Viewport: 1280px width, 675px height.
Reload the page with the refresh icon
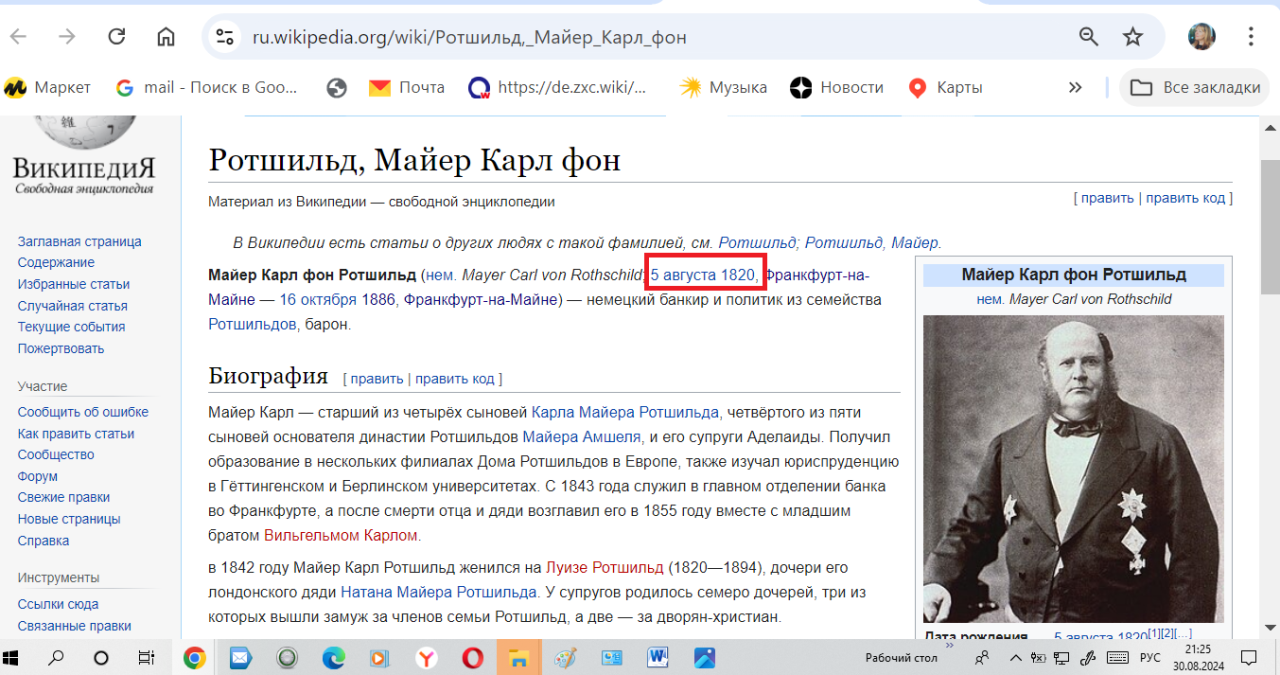pos(117,37)
